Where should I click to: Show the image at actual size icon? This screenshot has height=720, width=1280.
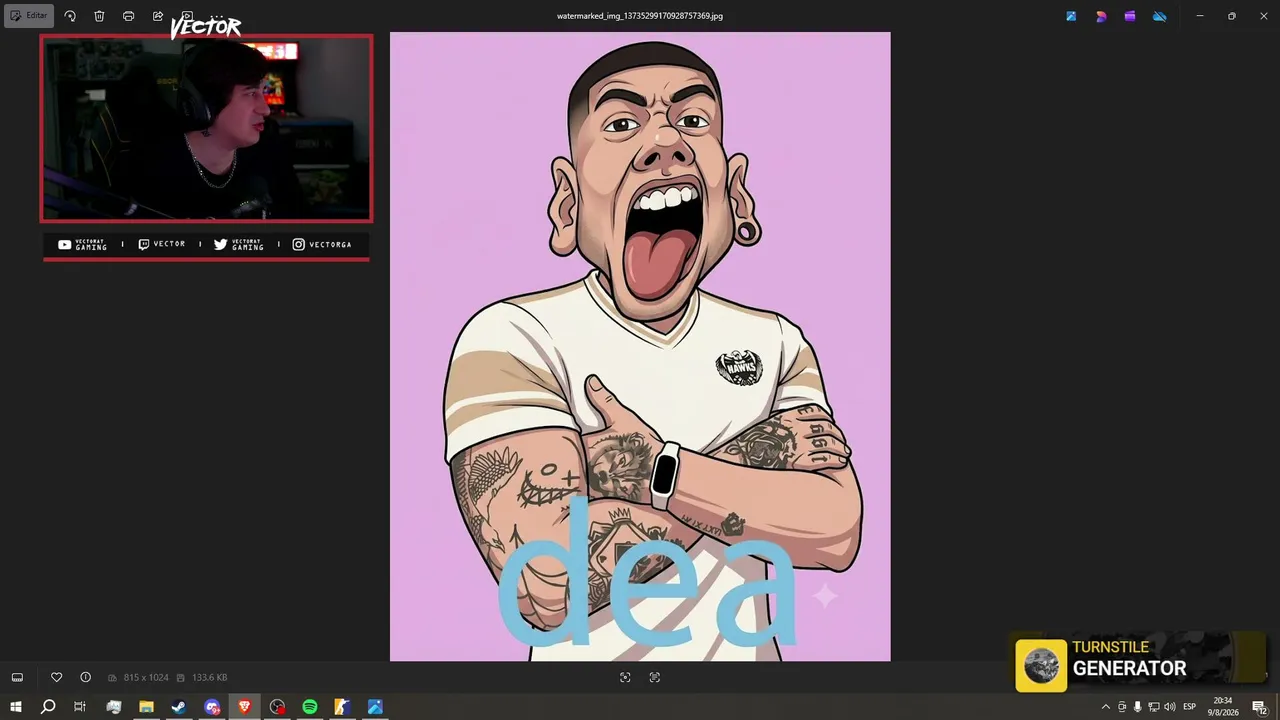(x=655, y=677)
